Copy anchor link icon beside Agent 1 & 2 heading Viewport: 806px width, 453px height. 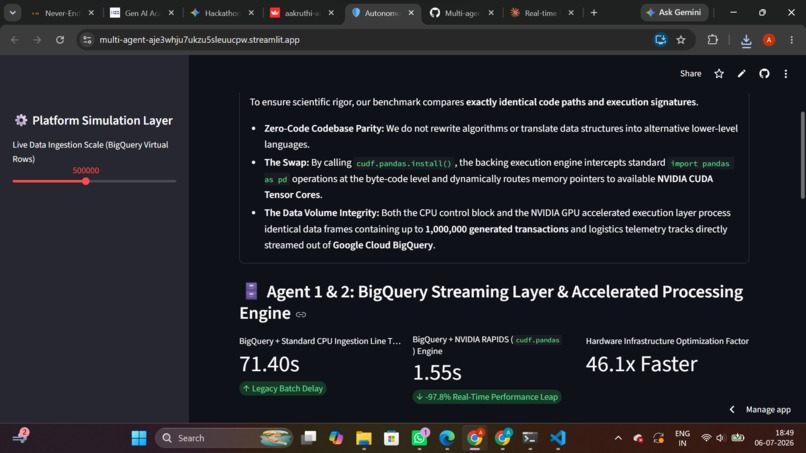coord(301,314)
